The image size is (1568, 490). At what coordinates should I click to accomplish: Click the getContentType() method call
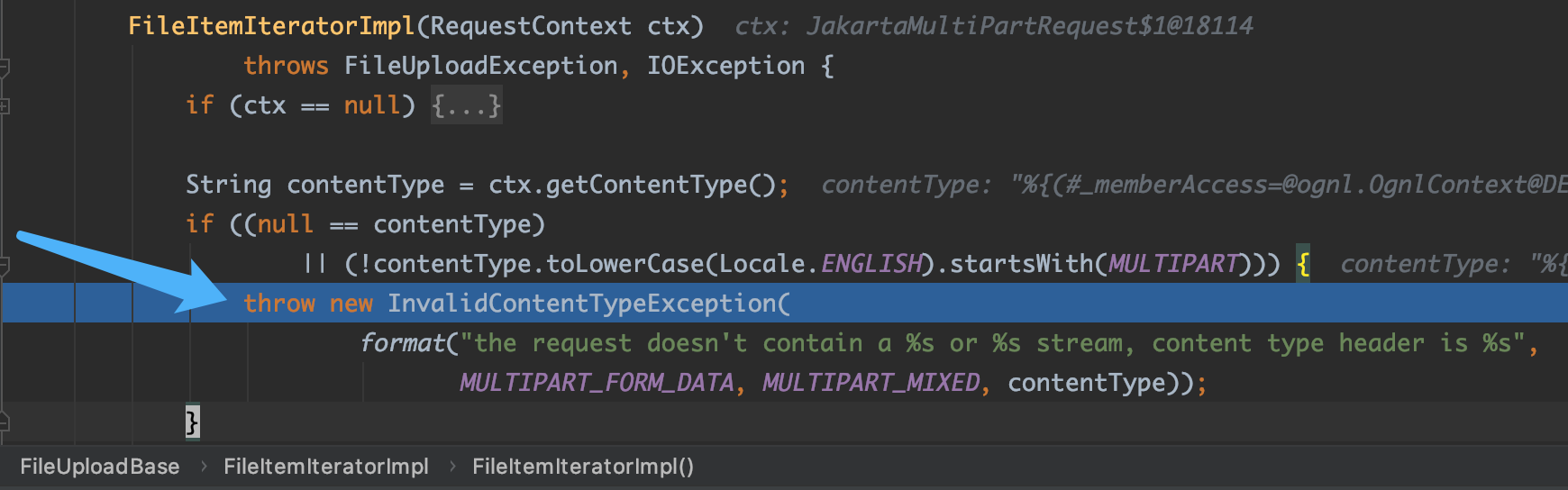(x=661, y=185)
